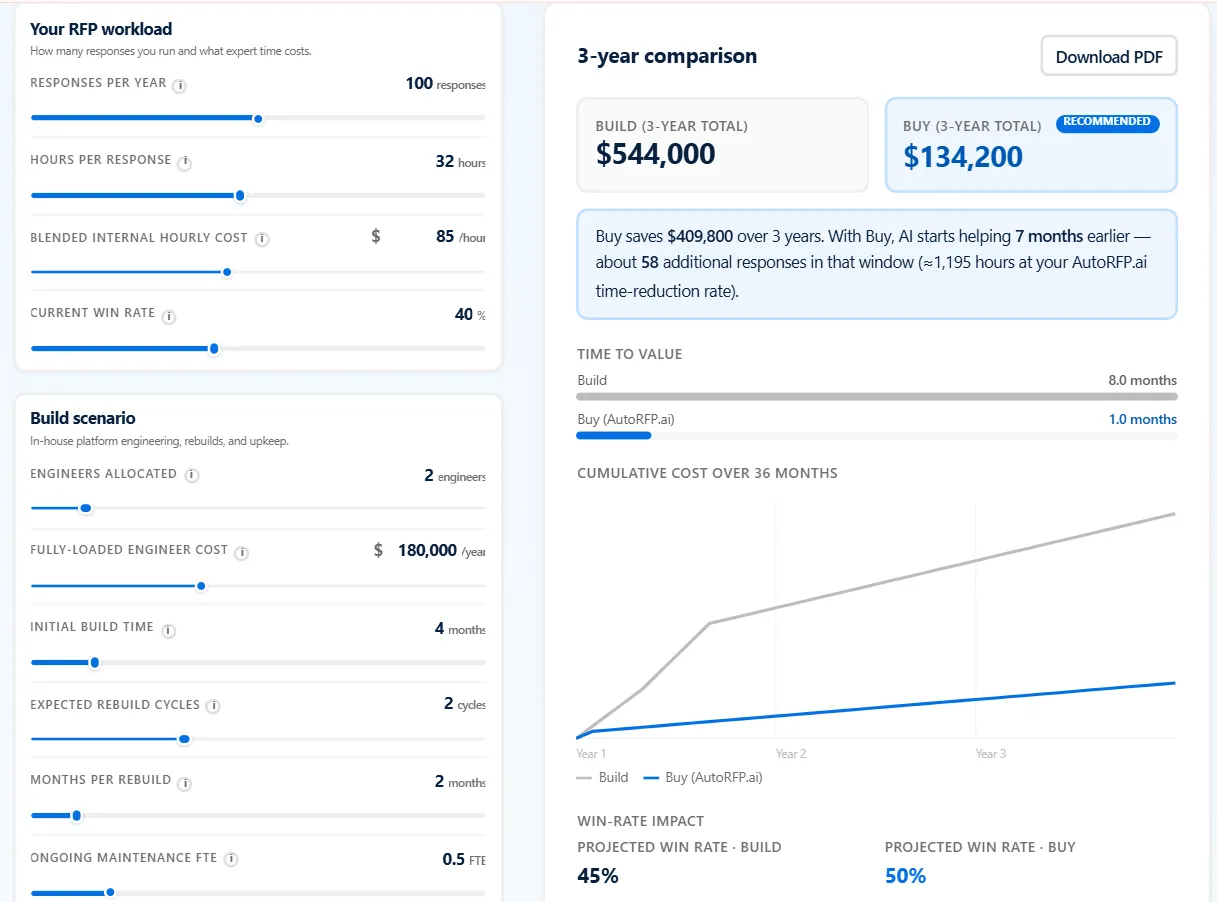Viewport: 1217px width, 902px height.
Task: Click the Build legend entry under chart
Action: coord(603,777)
